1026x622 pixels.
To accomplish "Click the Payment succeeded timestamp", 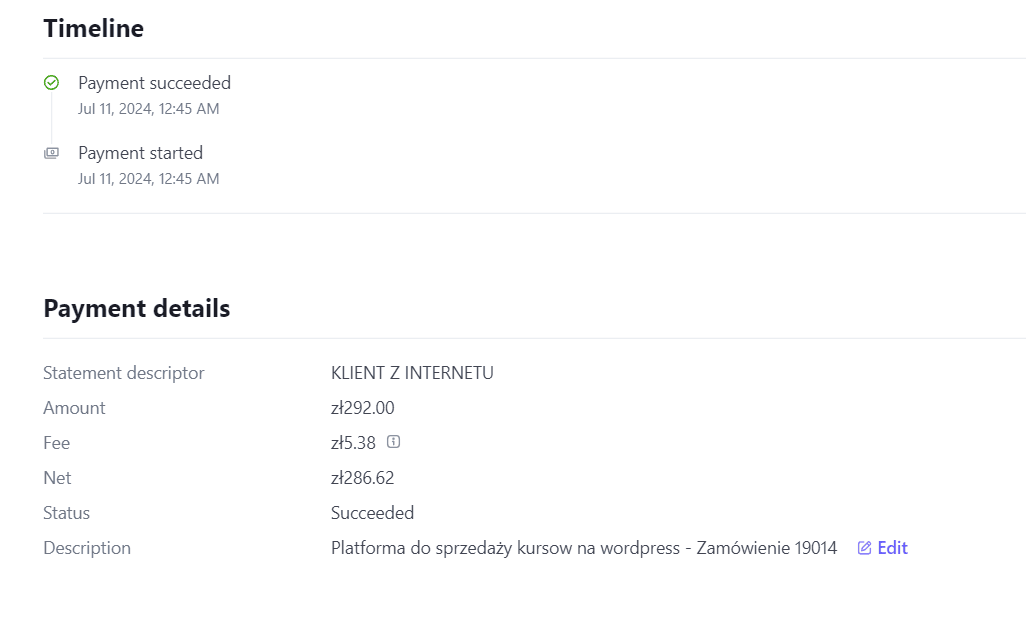I will pyautogui.click(x=149, y=109).
